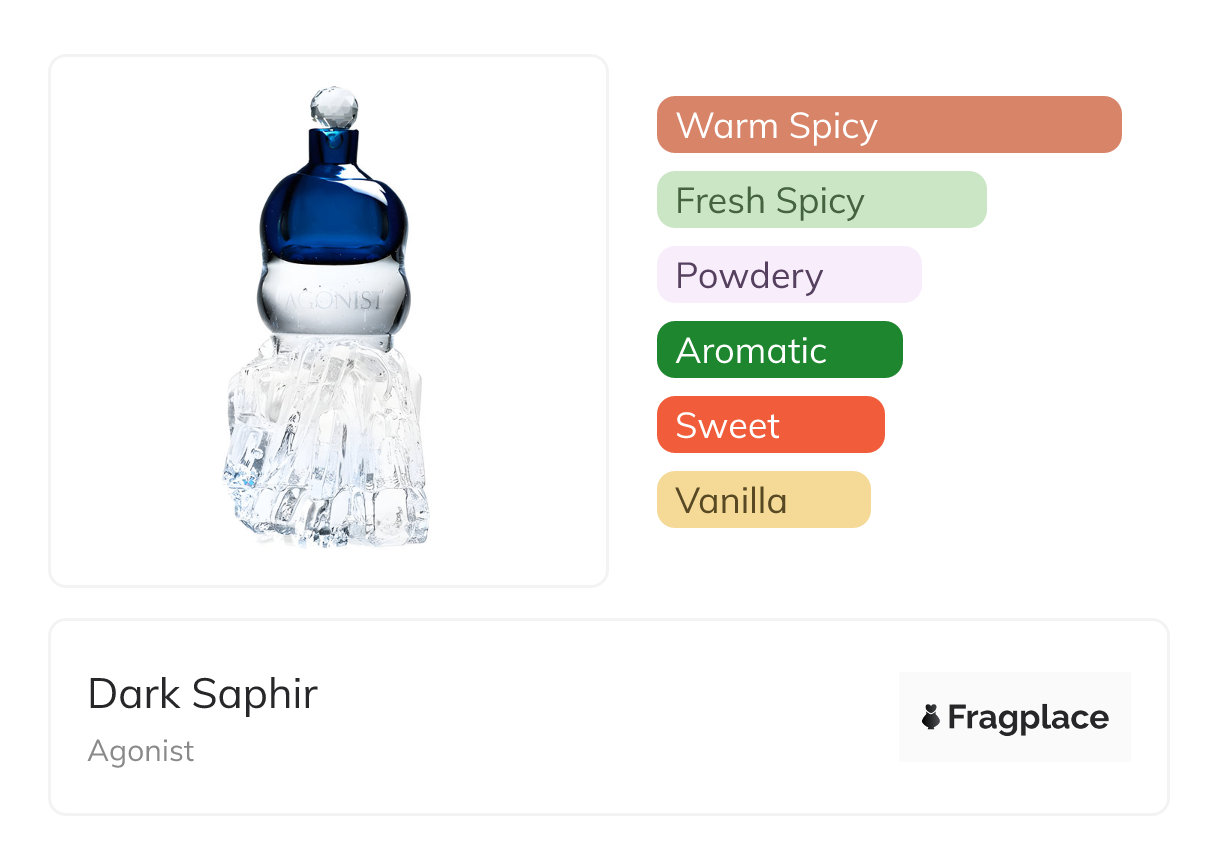Image resolution: width=1218 pixels, height=864 pixels.
Task: Click the Fragplace bottle icon in logo
Action: (931, 717)
